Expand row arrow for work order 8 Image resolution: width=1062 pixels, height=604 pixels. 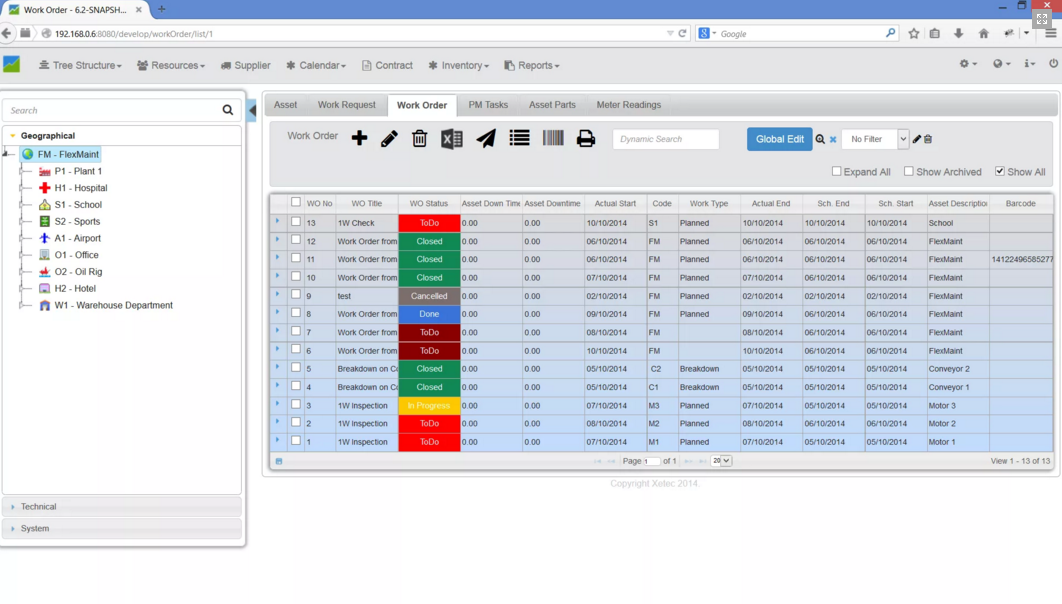(x=277, y=312)
